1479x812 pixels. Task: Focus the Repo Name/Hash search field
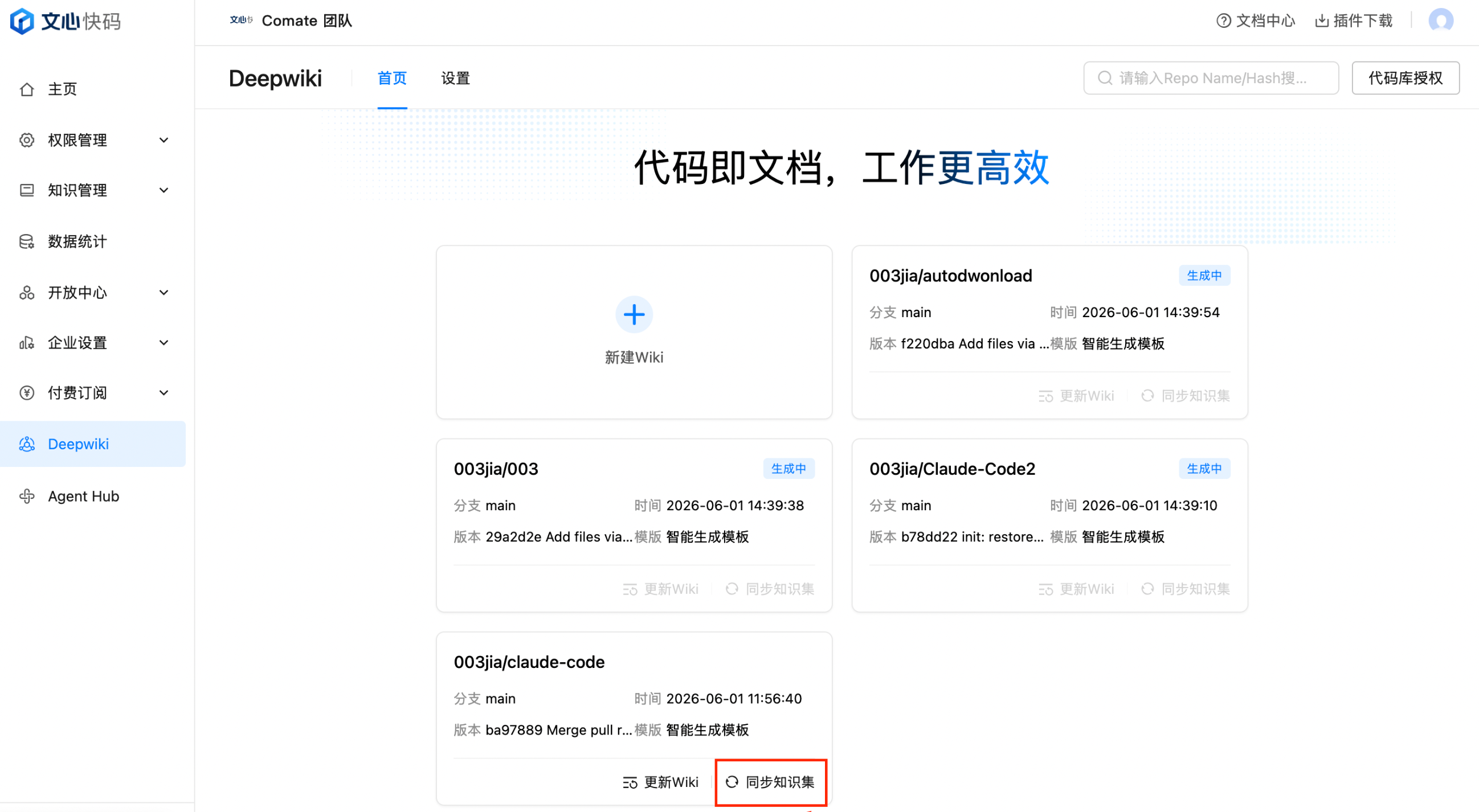click(x=1211, y=78)
